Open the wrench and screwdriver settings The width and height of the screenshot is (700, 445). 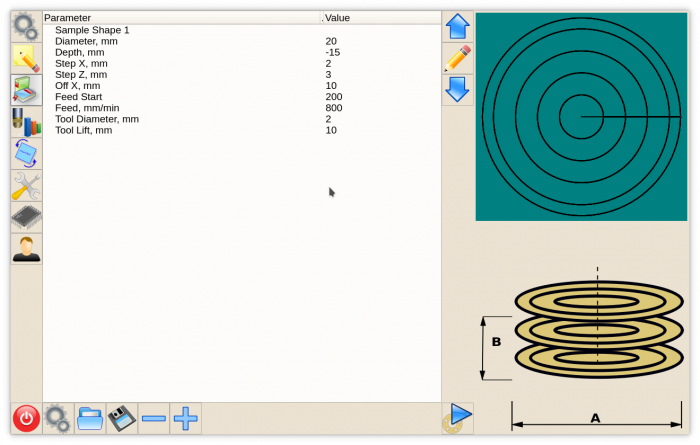(26, 185)
